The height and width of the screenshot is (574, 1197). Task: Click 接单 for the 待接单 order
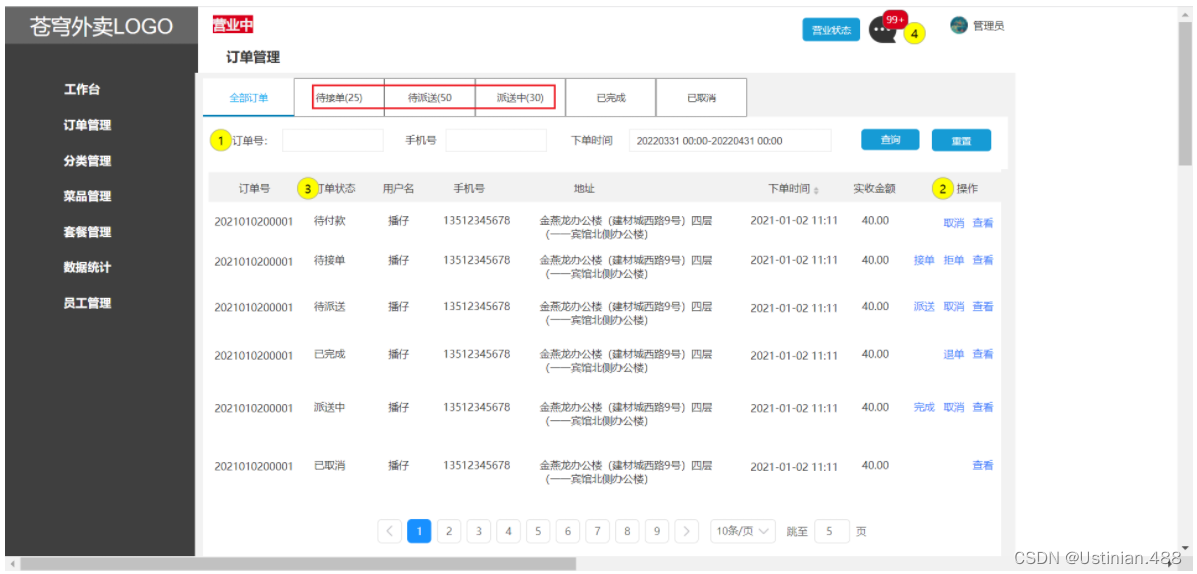coord(924,260)
